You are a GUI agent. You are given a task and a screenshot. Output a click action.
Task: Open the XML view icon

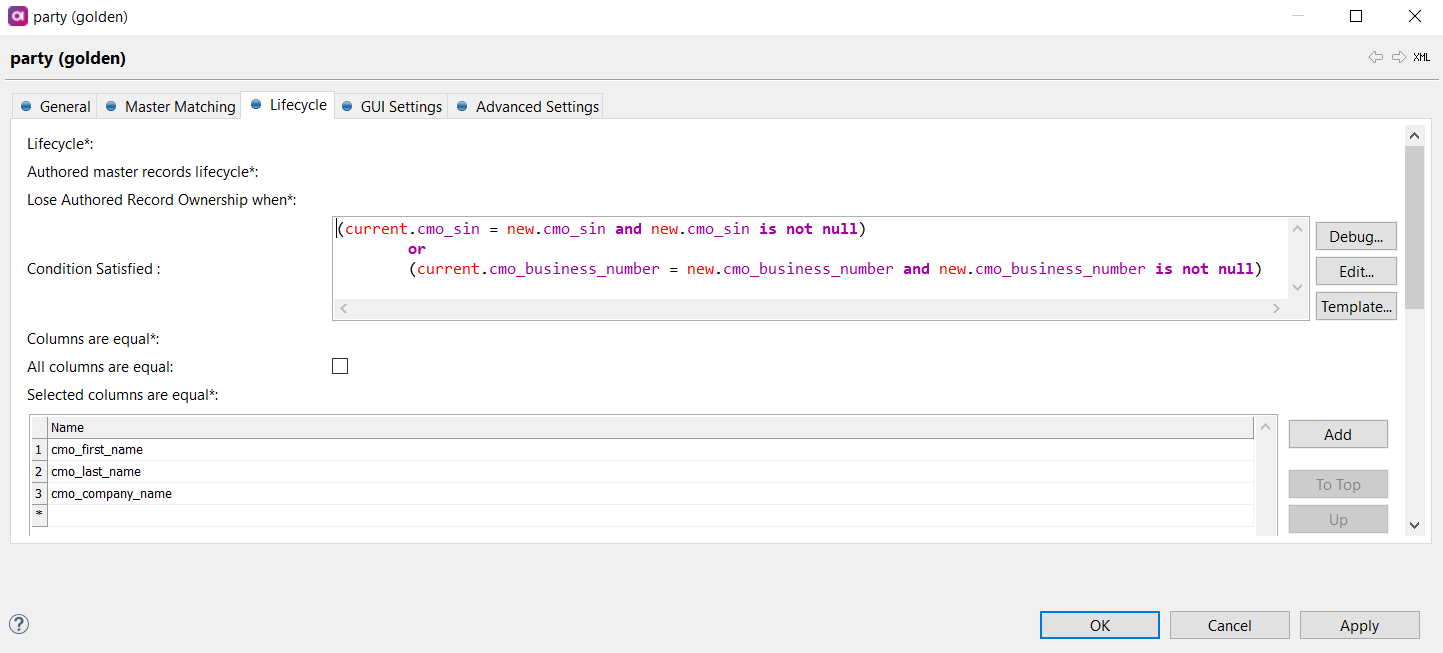1421,58
